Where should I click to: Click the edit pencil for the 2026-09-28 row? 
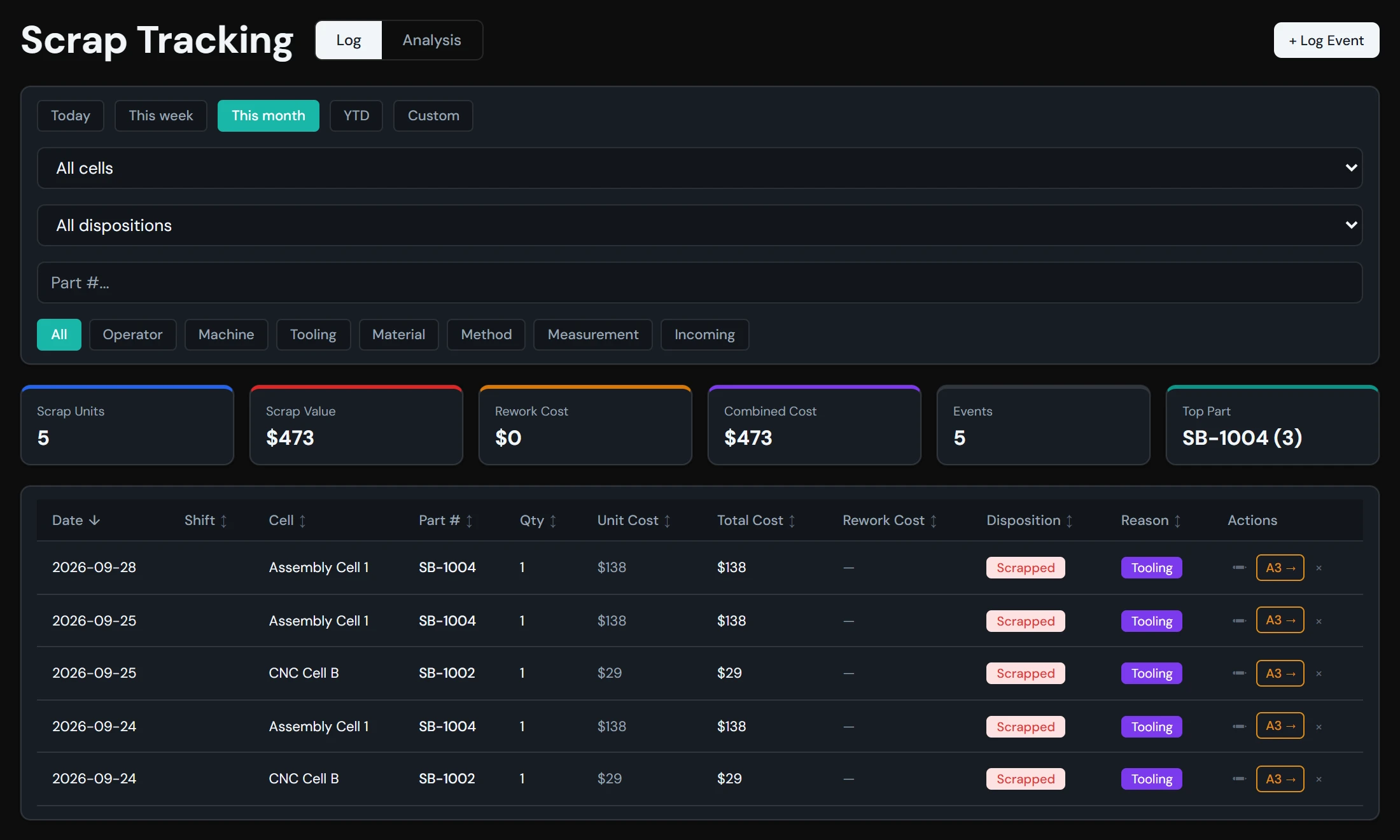coord(1238,568)
